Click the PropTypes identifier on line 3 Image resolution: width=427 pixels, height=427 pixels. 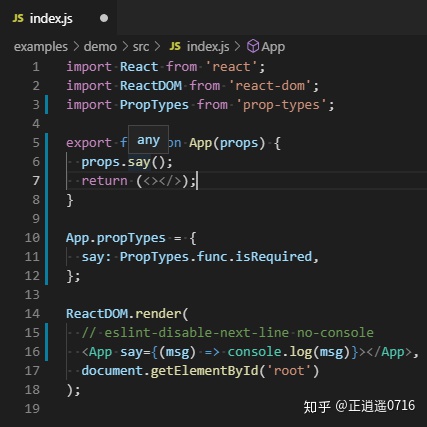point(154,105)
